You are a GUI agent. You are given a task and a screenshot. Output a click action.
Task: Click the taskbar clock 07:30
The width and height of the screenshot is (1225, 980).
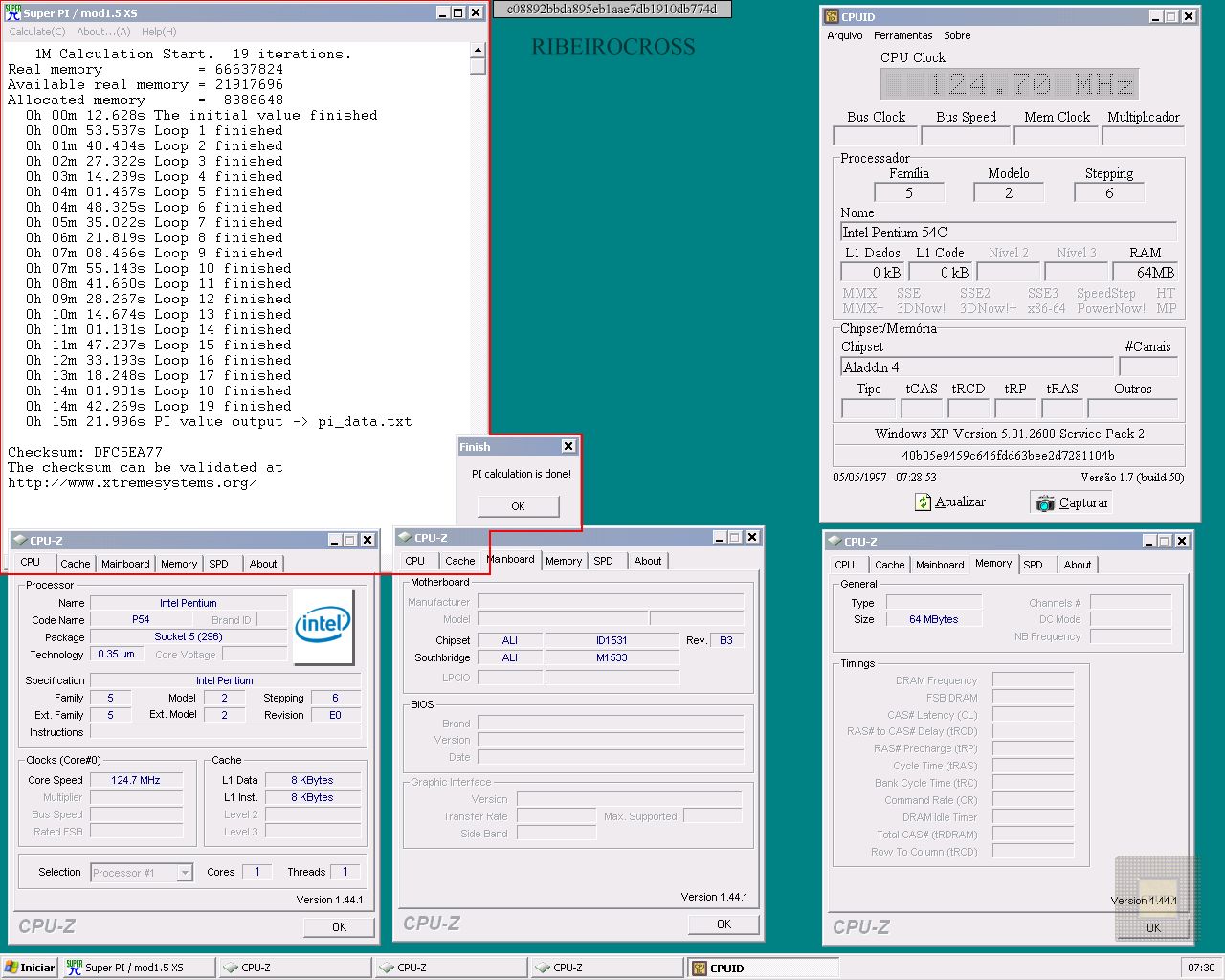(x=1201, y=968)
